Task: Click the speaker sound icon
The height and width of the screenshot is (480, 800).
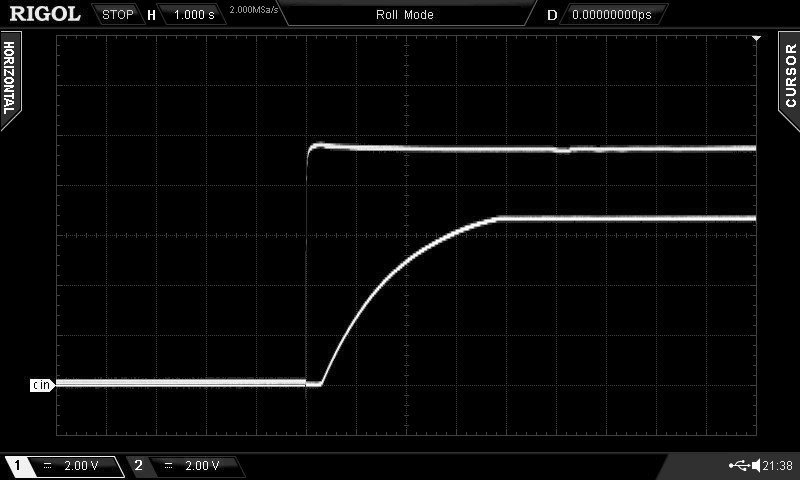Action: click(756, 465)
